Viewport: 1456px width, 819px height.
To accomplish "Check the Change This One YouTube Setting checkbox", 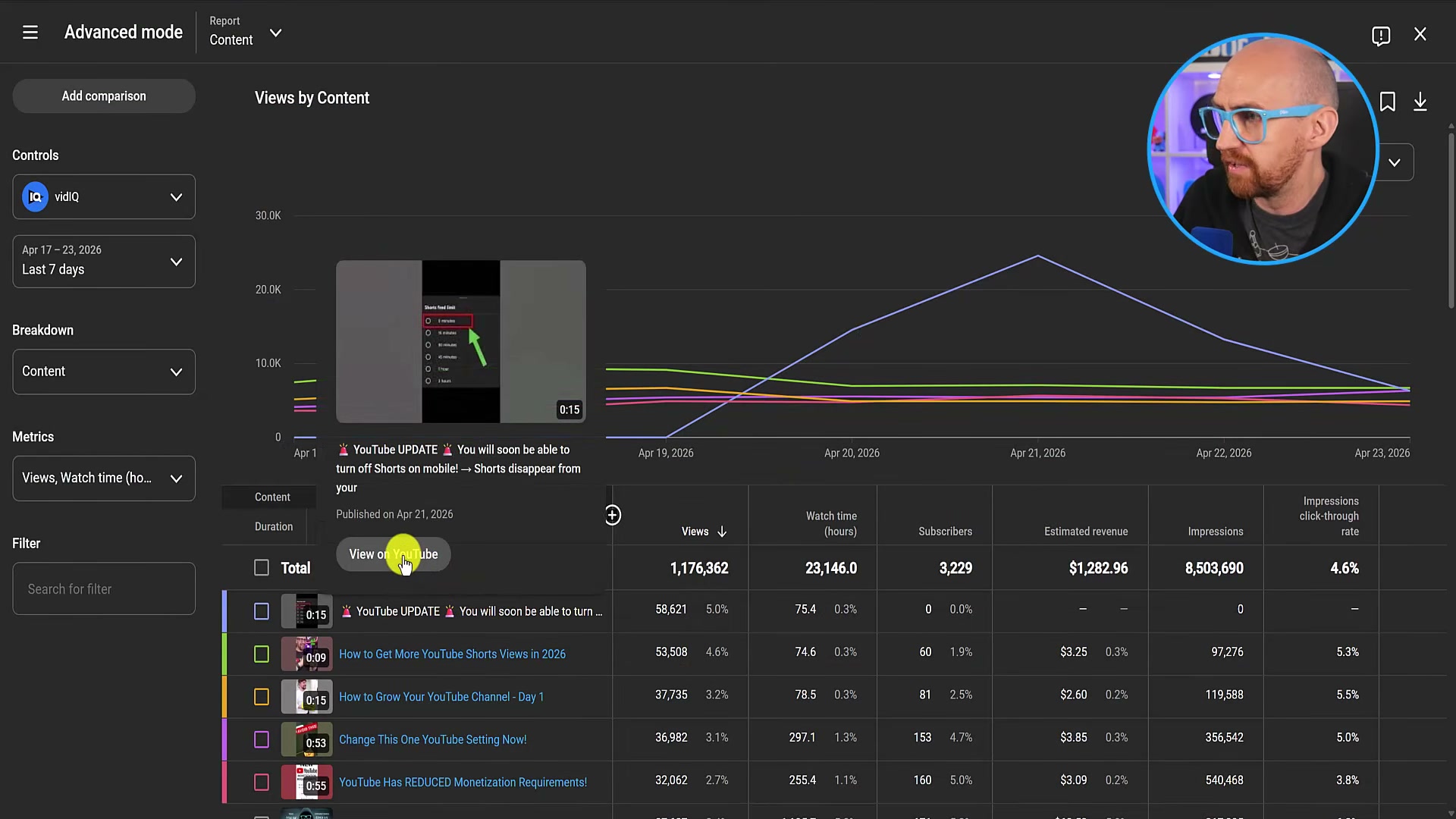I will tap(262, 739).
